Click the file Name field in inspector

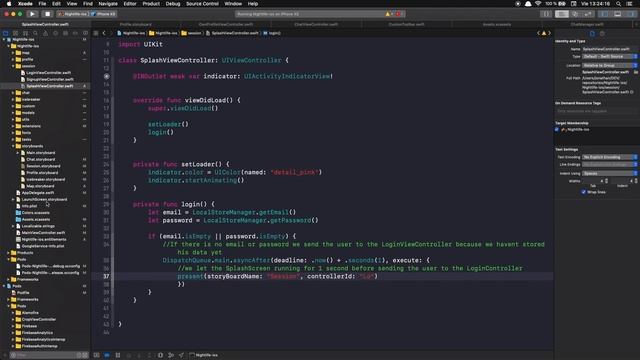[609, 49]
